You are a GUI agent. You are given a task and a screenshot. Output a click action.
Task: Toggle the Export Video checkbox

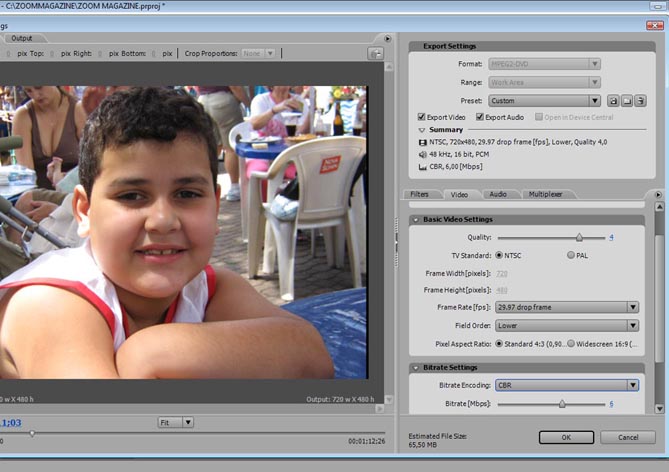421,117
